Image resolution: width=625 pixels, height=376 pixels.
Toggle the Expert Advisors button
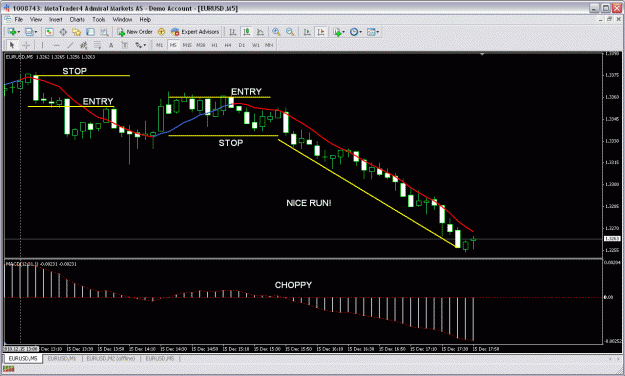tap(195, 32)
